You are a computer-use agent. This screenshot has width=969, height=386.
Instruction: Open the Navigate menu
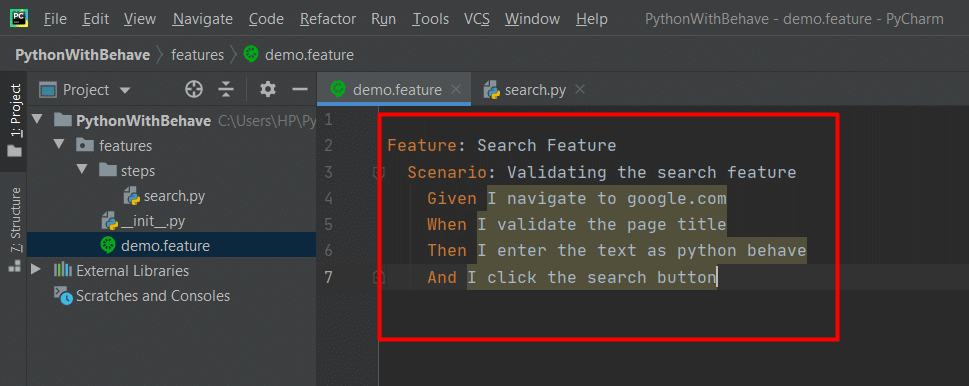click(203, 19)
